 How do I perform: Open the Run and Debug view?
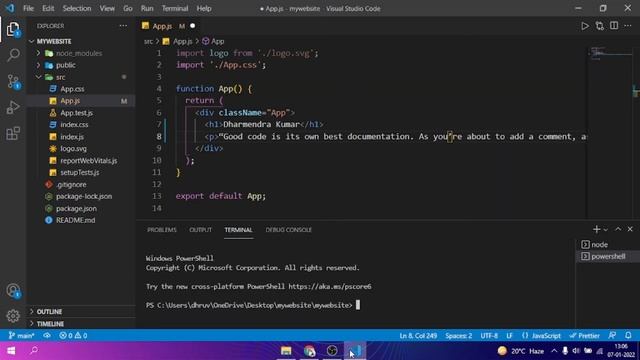click(x=13, y=107)
